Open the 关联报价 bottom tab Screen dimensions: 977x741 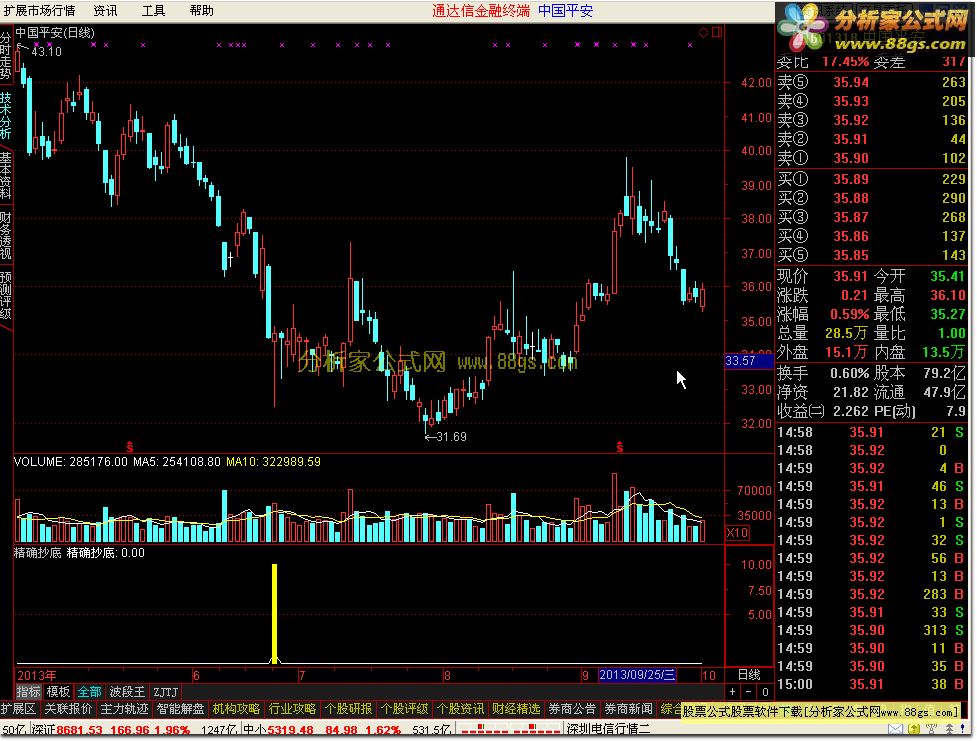[x=69, y=709]
